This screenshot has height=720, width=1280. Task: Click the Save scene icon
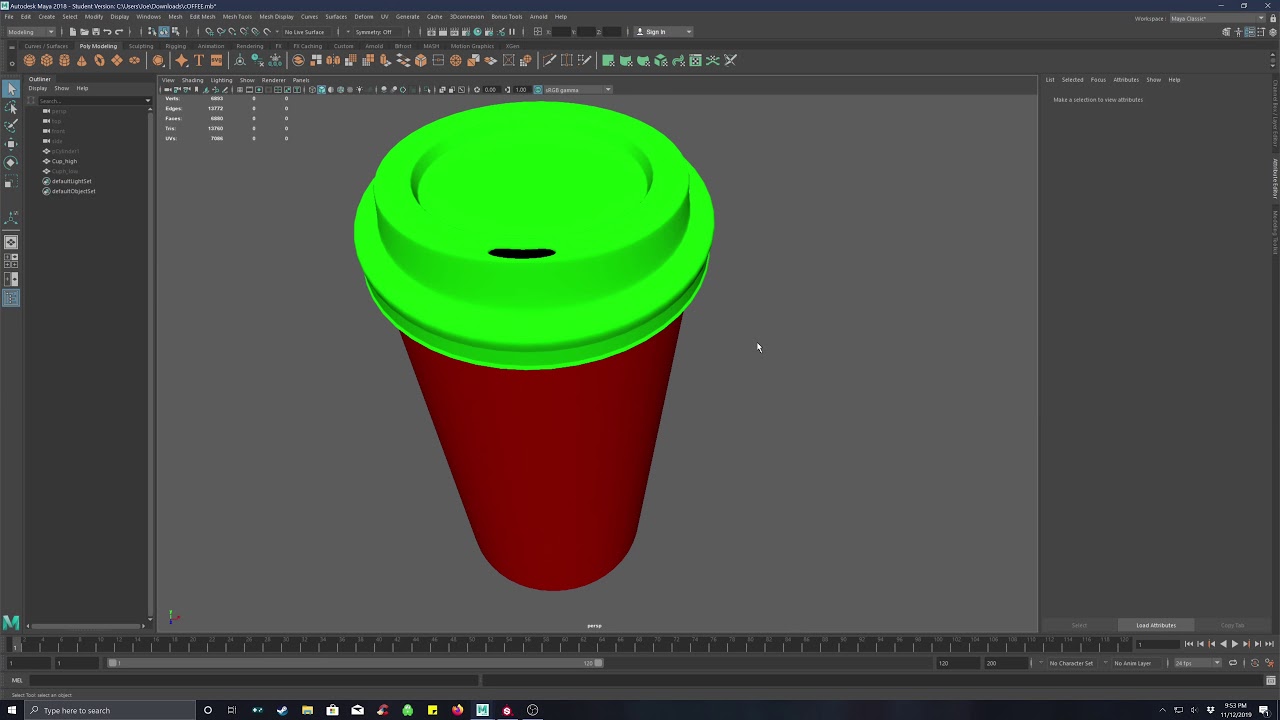coord(96,31)
